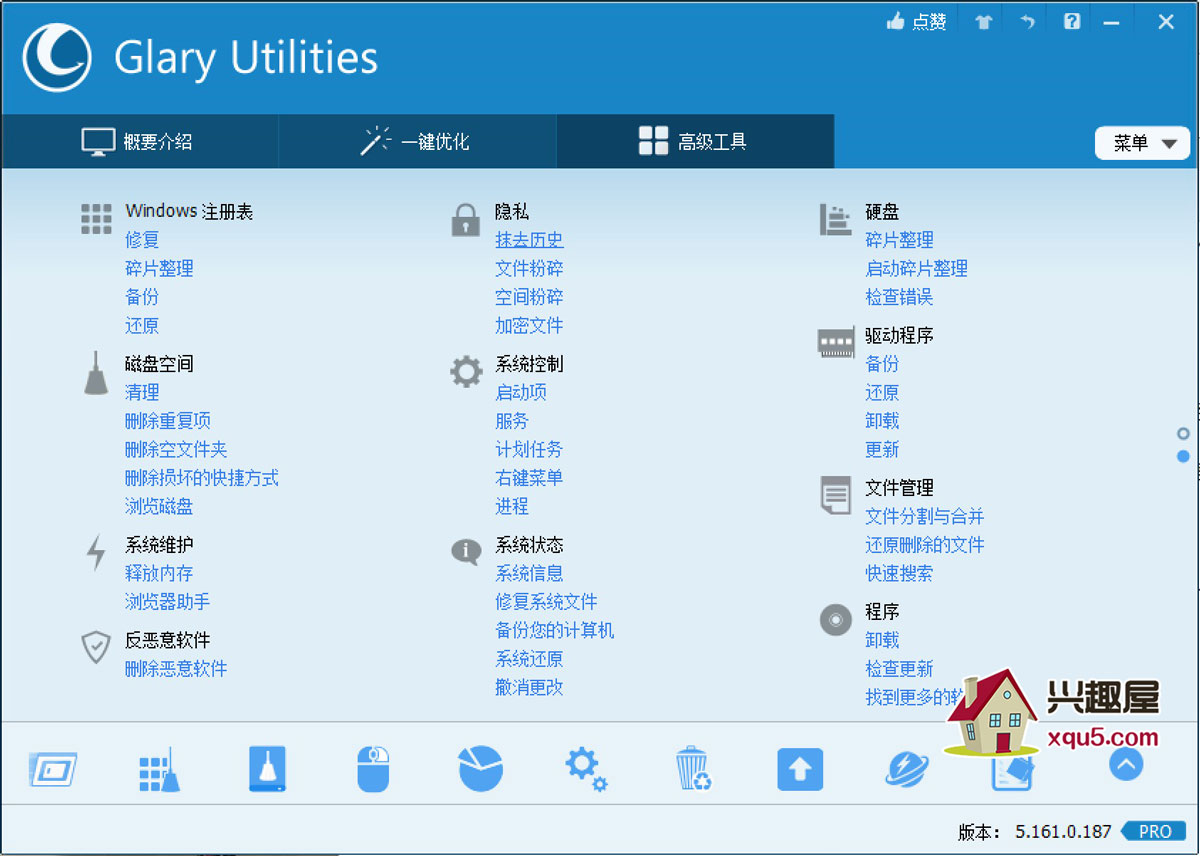Open 删除重复项 link
1200x856 pixels.
(168, 421)
